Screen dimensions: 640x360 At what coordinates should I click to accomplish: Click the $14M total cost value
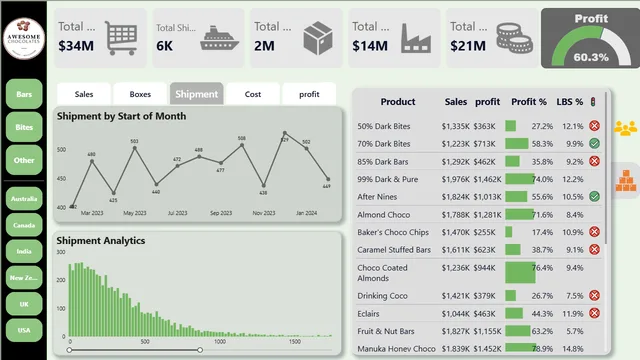click(370, 46)
